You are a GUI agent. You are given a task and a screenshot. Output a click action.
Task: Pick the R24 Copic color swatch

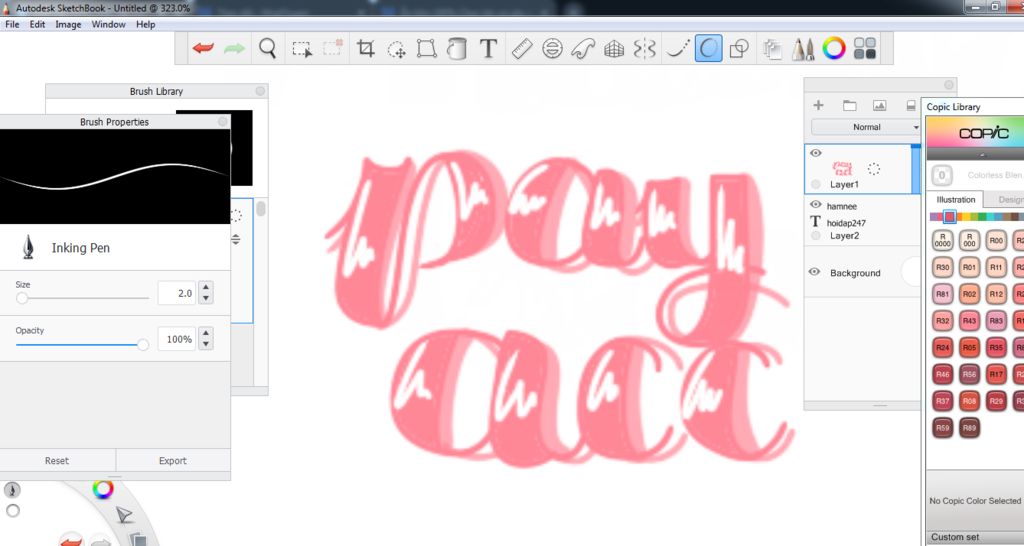[x=942, y=347]
